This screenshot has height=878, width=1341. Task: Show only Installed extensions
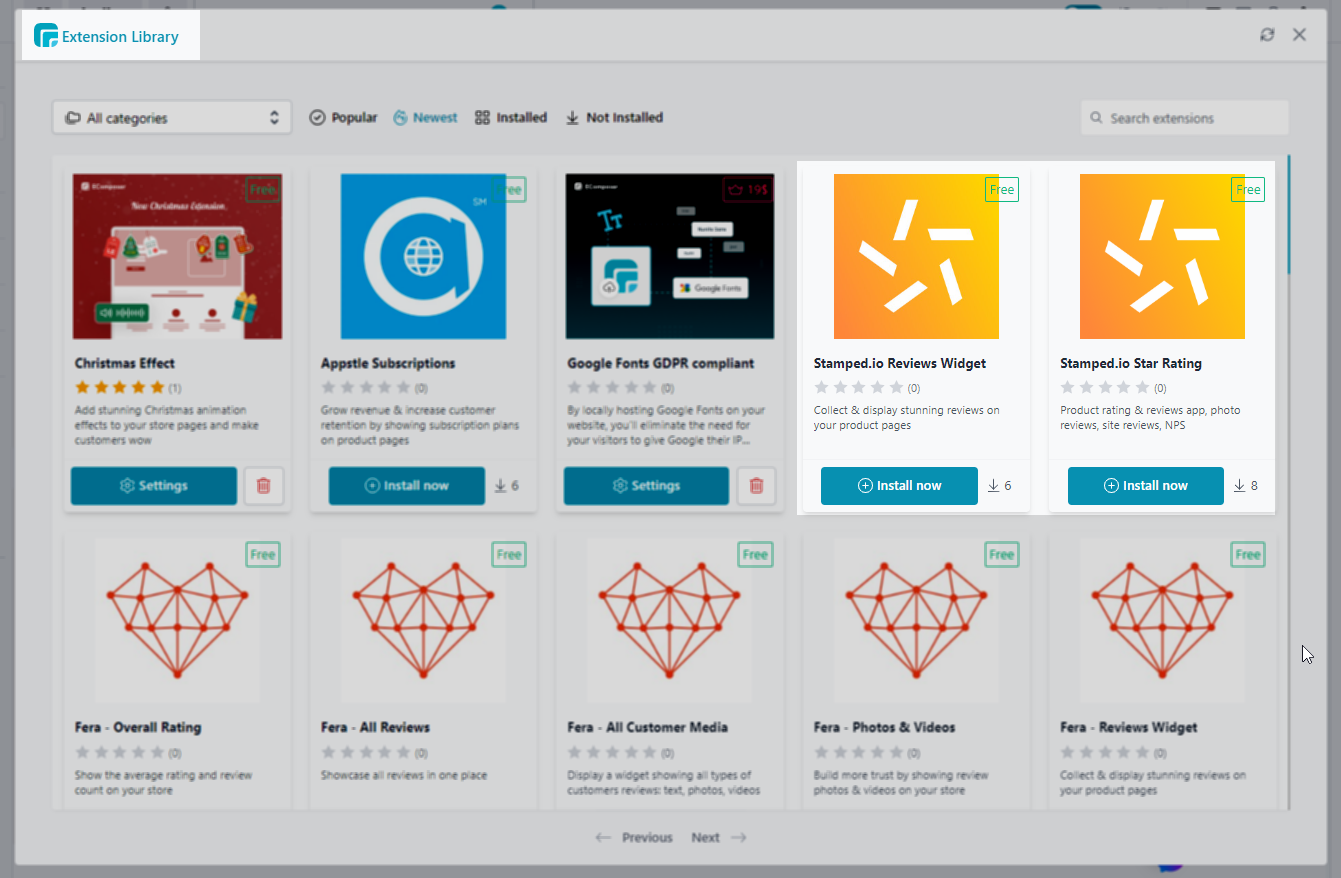click(x=510, y=117)
